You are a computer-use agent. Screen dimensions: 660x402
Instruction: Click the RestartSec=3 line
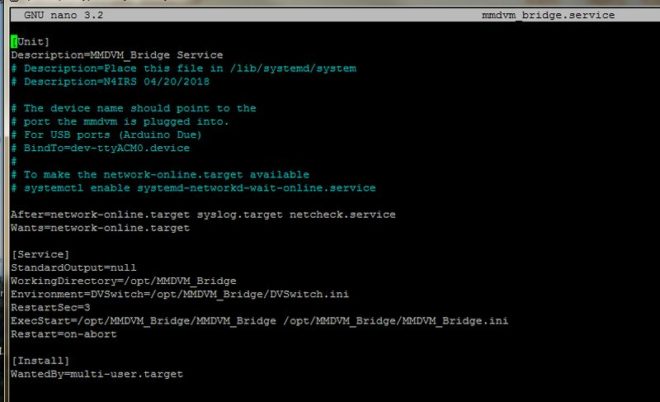click(51, 307)
